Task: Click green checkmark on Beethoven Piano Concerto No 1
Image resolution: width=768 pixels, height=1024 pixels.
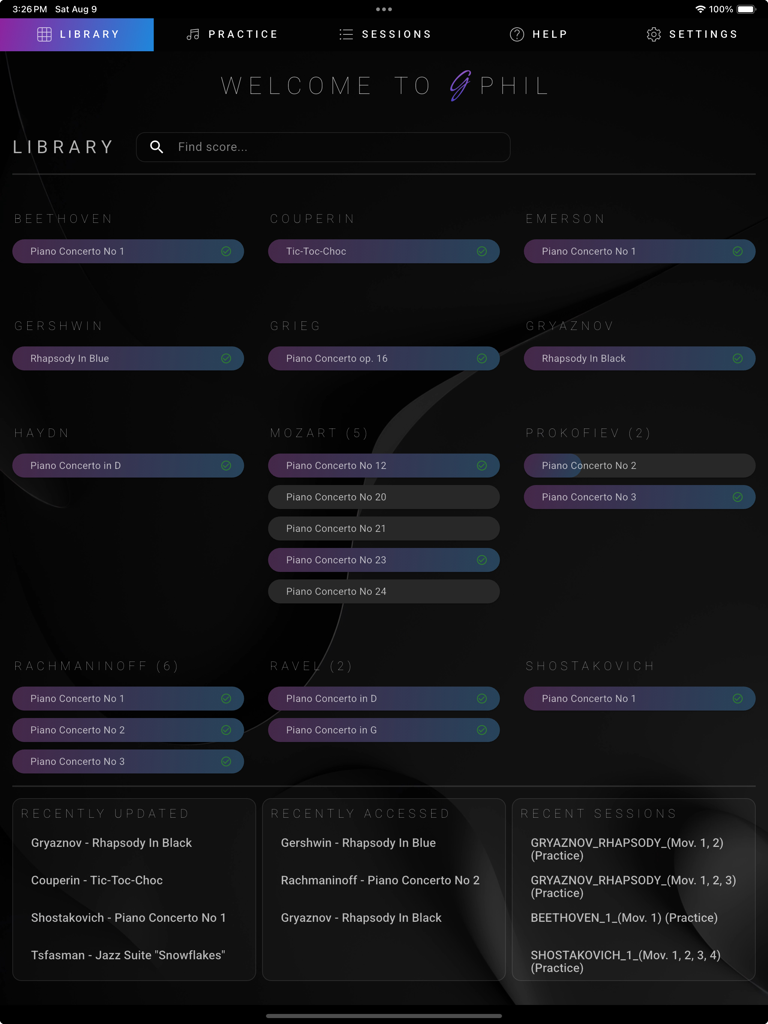Action: click(x=226, y=251)
